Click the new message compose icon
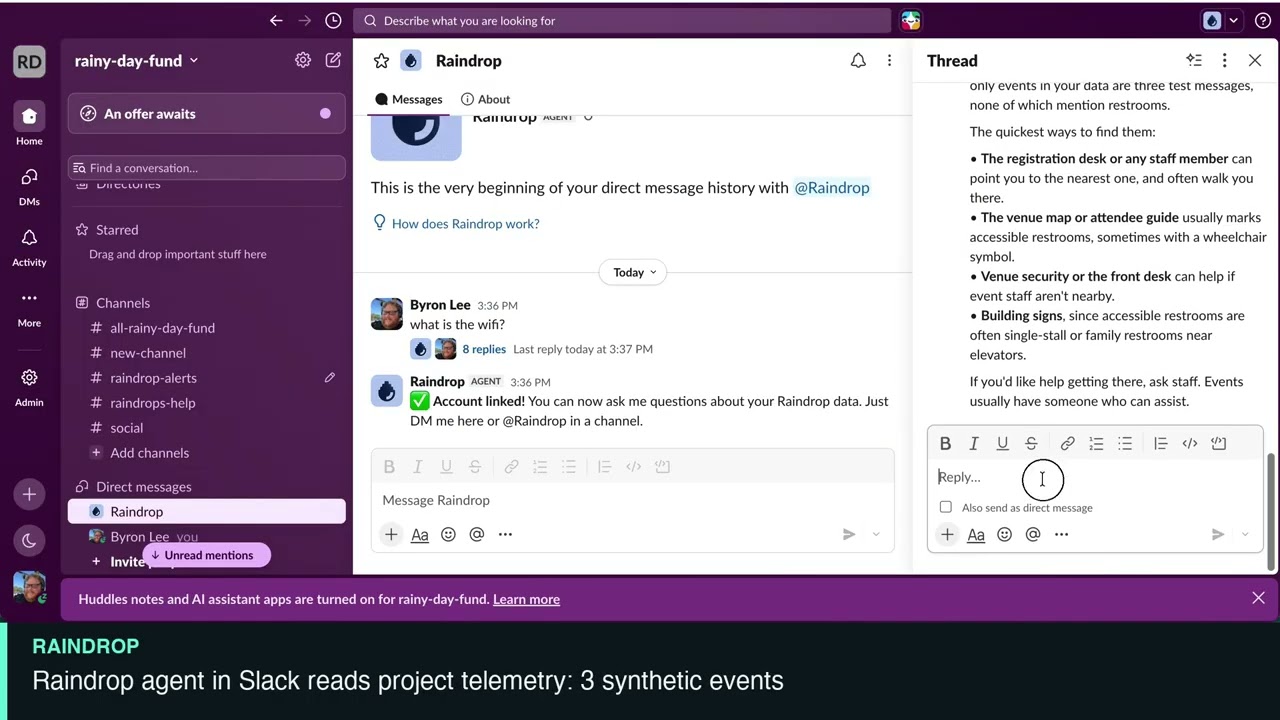The height and width of the screenshot is (720, 1280). pyautogui.click(x=333, y=60)
